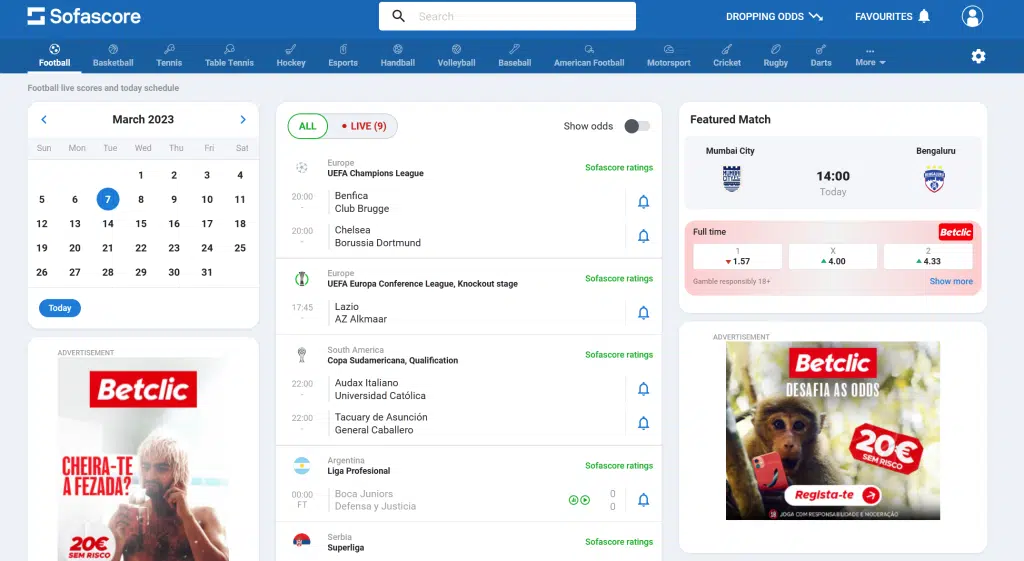The height and width of the screenshot is (561, 1024).
Task: Open the Betclic CHEIRA-TE A FEZADA ad
Action: (x=143, y=459)
